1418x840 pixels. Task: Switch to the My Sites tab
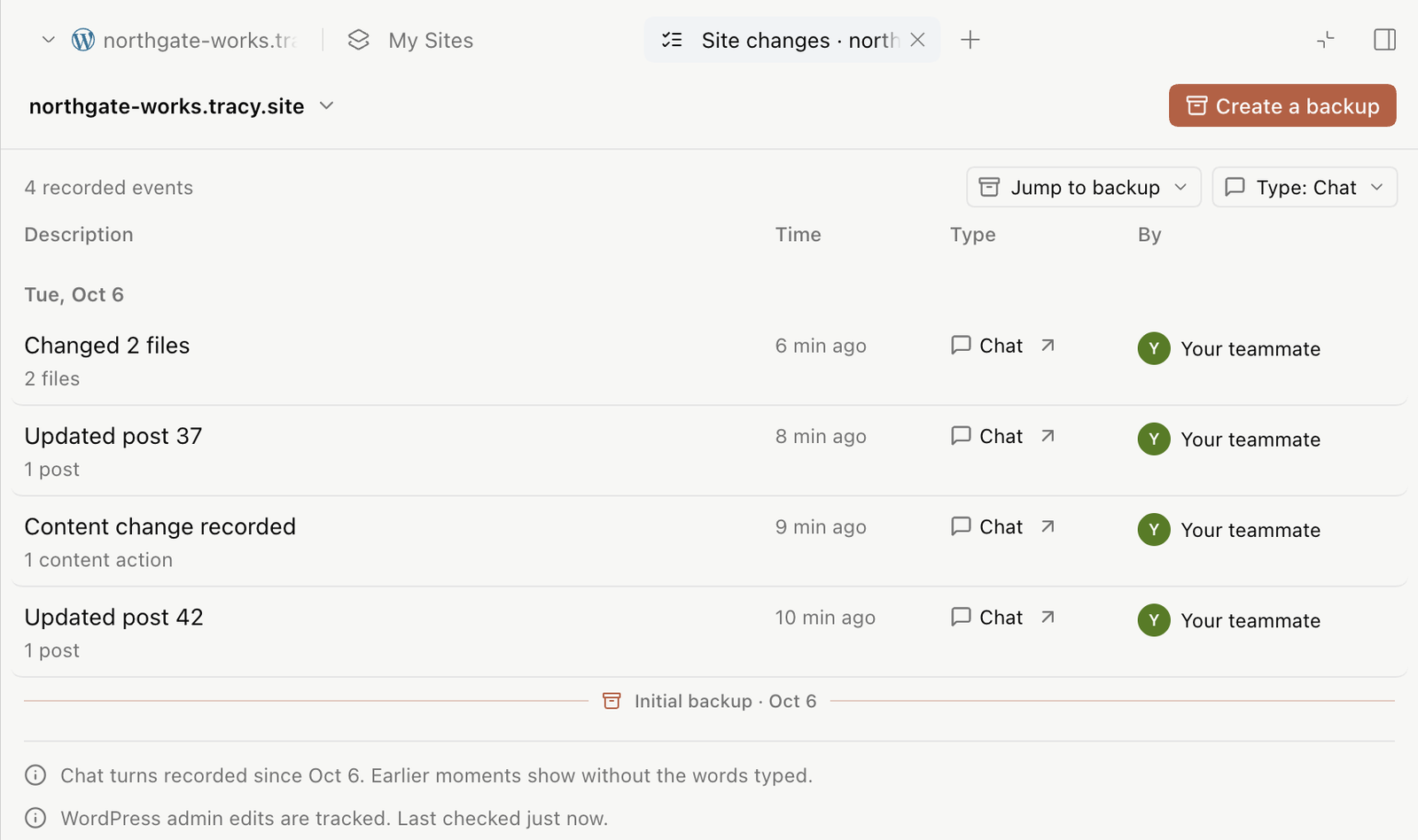coord(410,40)
